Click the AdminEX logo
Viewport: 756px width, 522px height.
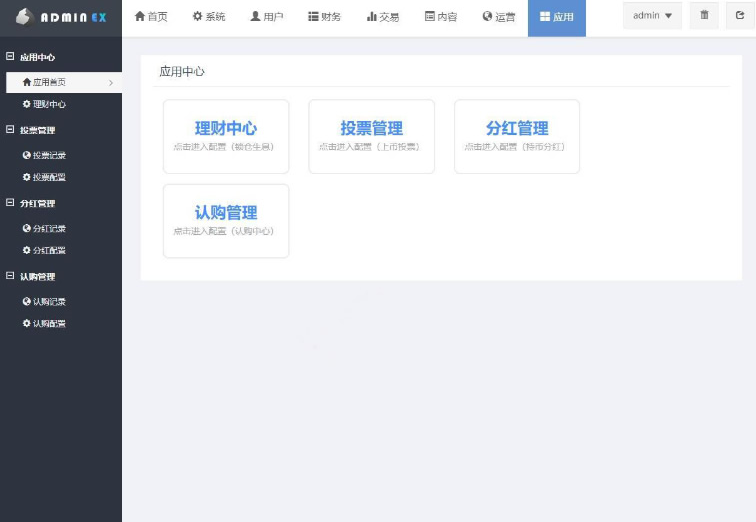coord(60,18)
